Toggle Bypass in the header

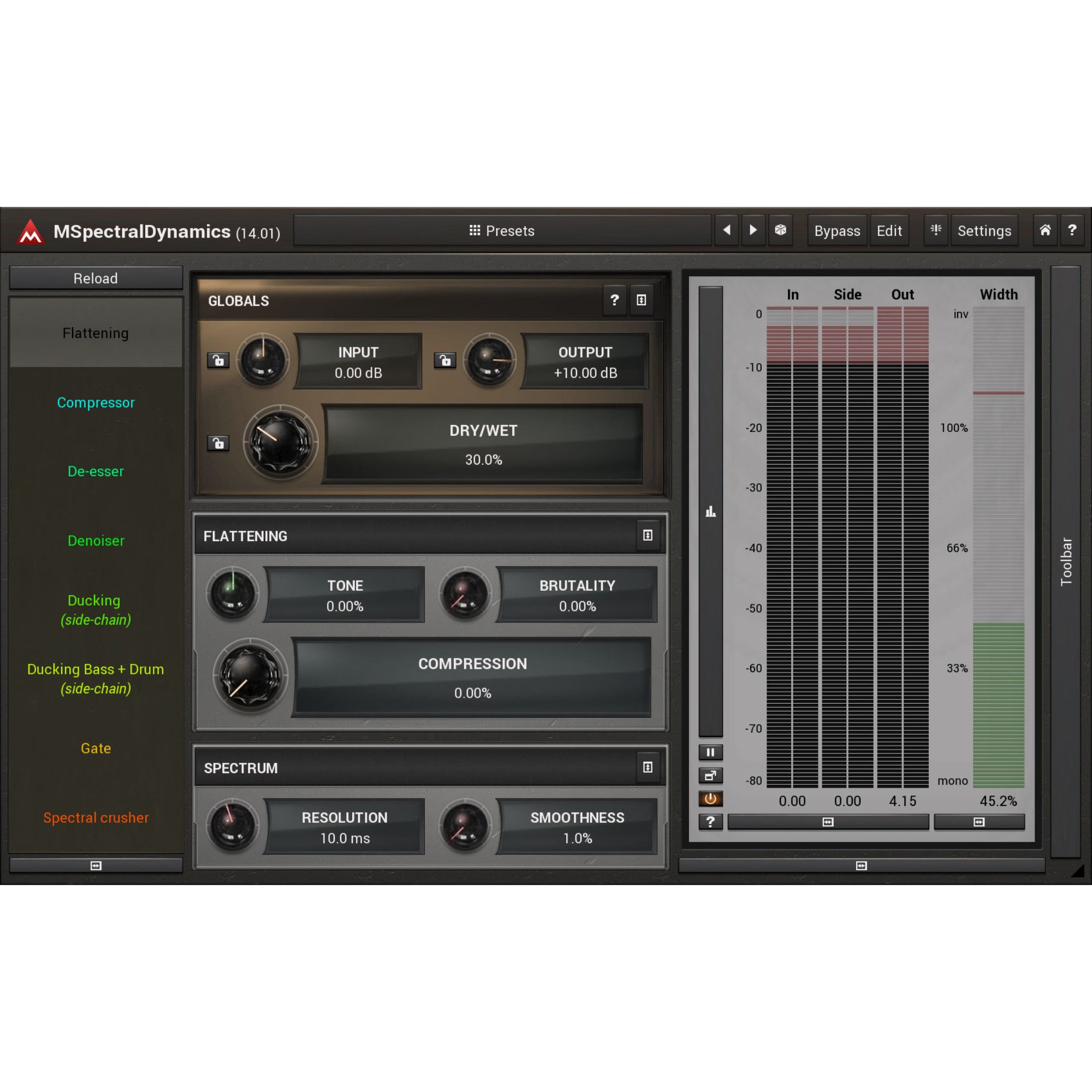(837, 230)
